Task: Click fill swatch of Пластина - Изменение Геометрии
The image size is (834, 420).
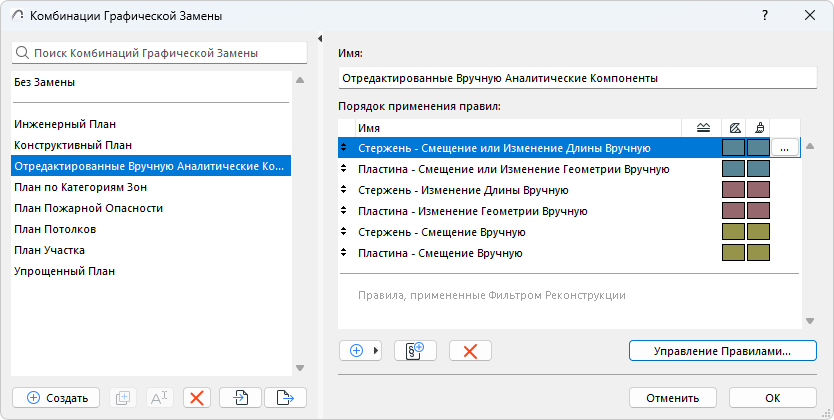Action: tap(733, 211)
